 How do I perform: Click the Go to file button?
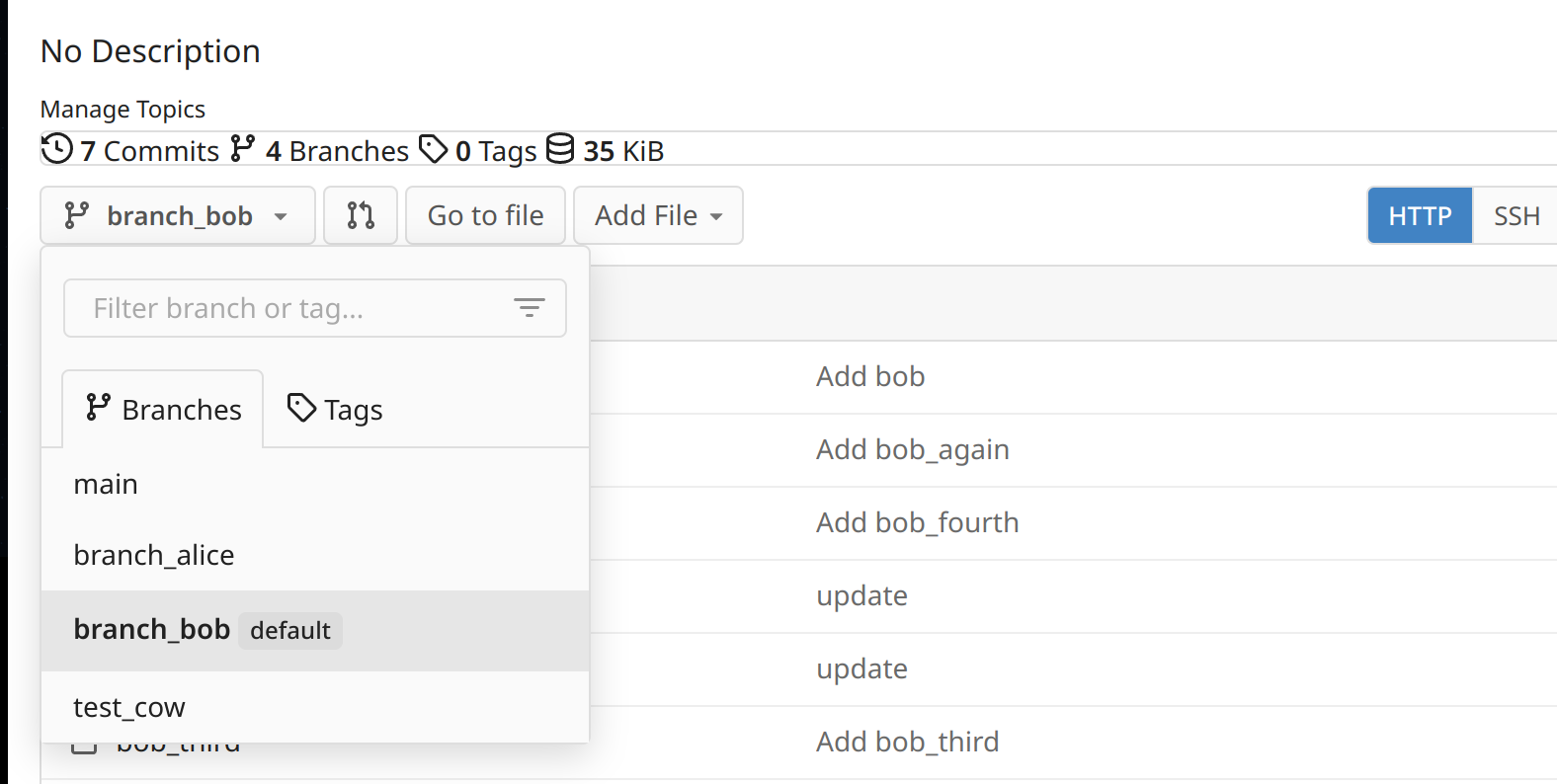pos(485,215)
